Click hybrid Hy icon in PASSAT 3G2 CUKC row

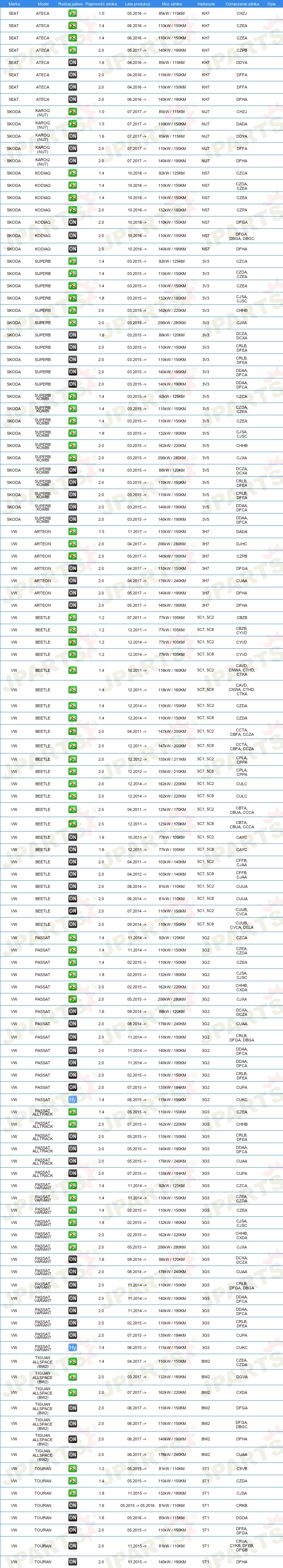point(73,1100)
